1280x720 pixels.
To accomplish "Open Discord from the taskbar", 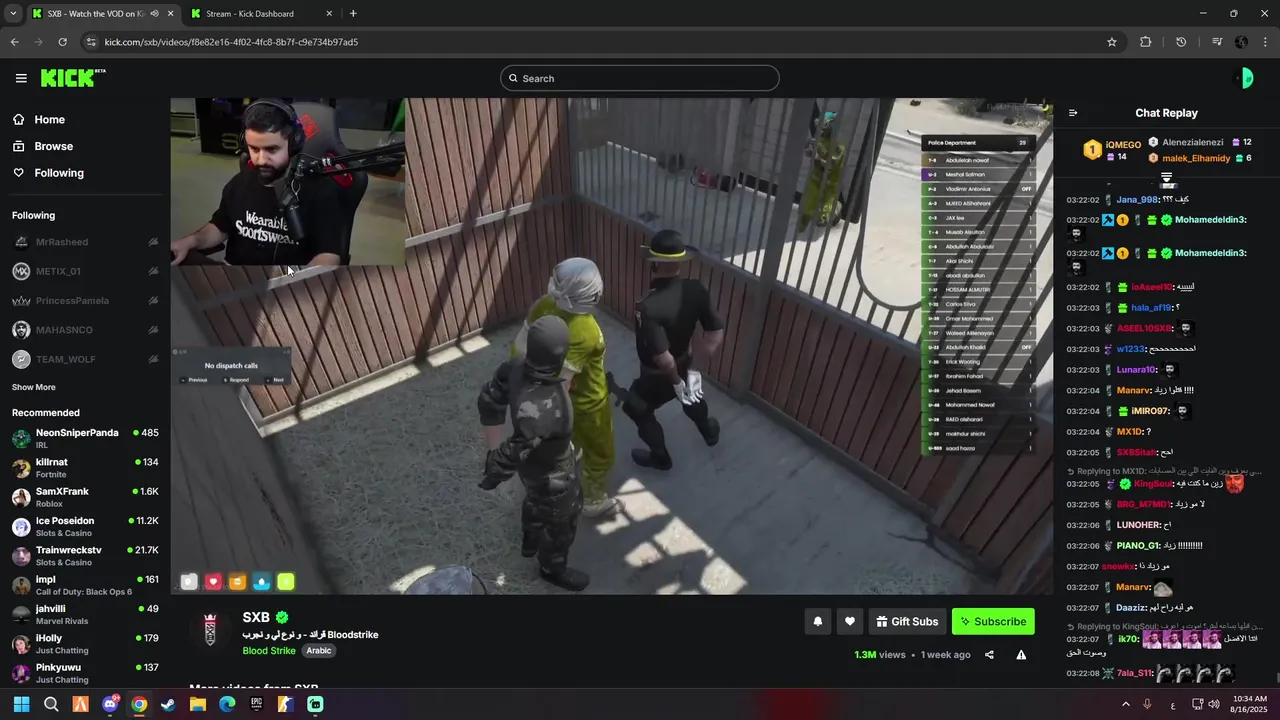I will click(x=110, y=704).
